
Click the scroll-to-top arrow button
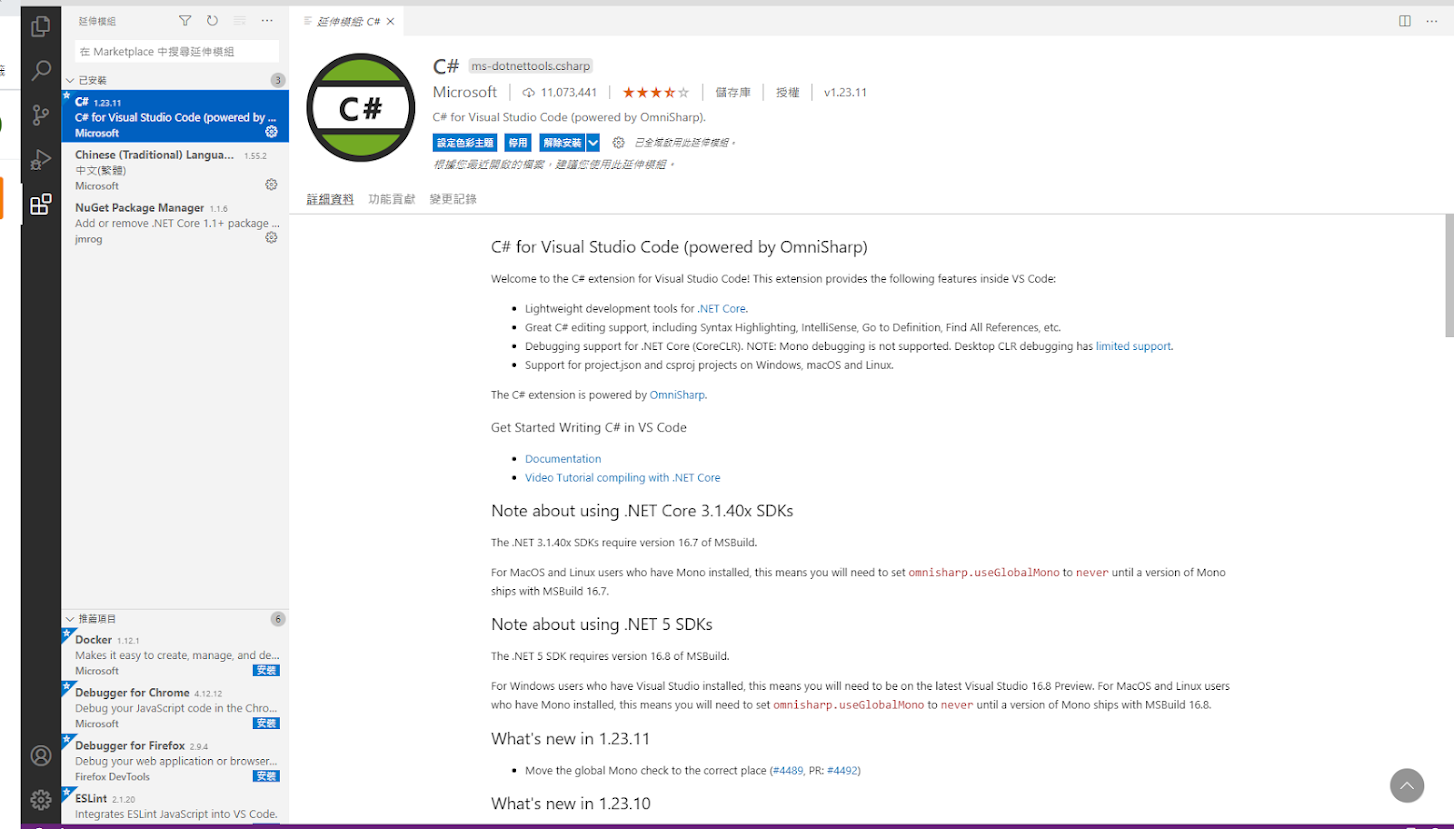click(x=1407, y=785)
